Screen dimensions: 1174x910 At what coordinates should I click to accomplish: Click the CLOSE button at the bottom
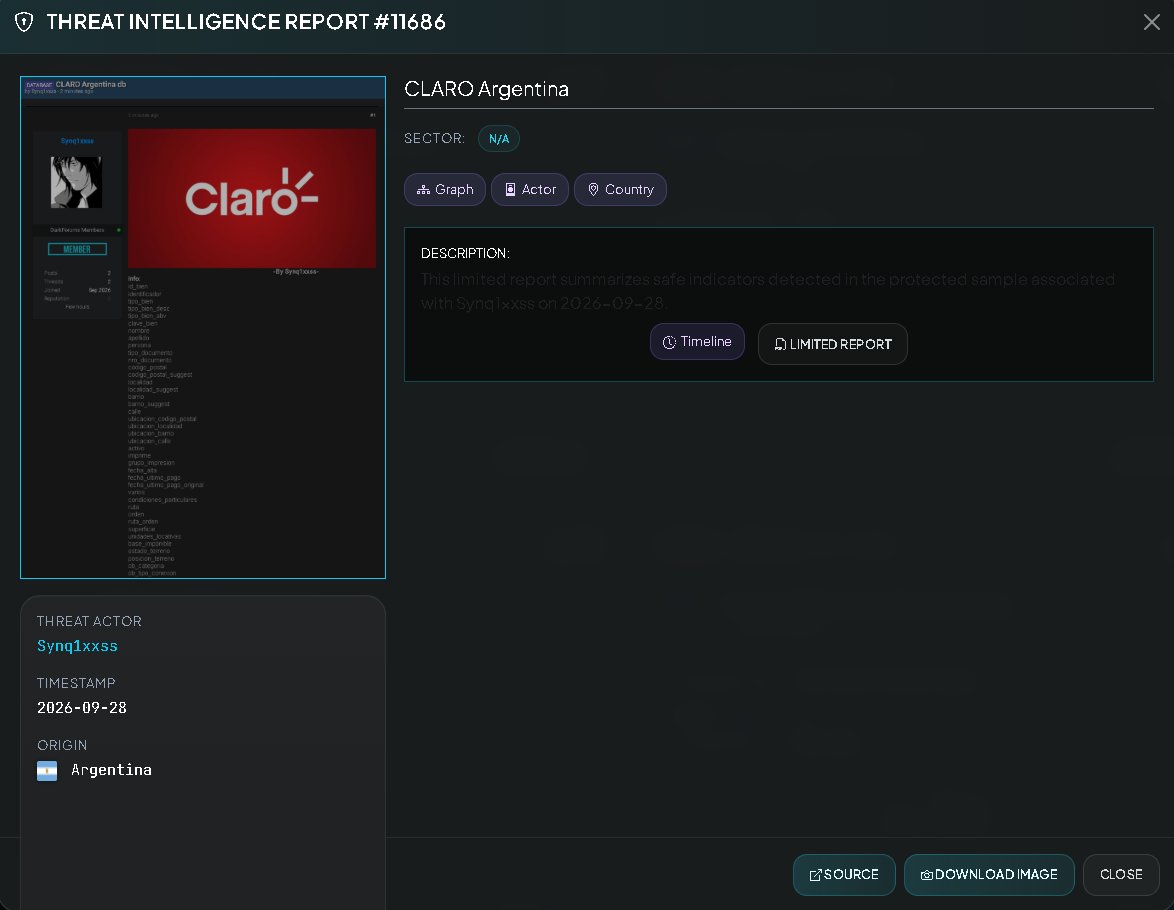click(1121, 875)
